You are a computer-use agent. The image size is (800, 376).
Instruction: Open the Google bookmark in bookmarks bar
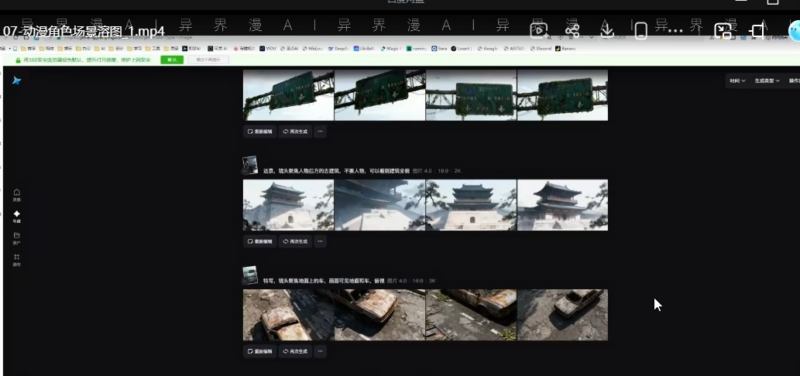point(488,48)
